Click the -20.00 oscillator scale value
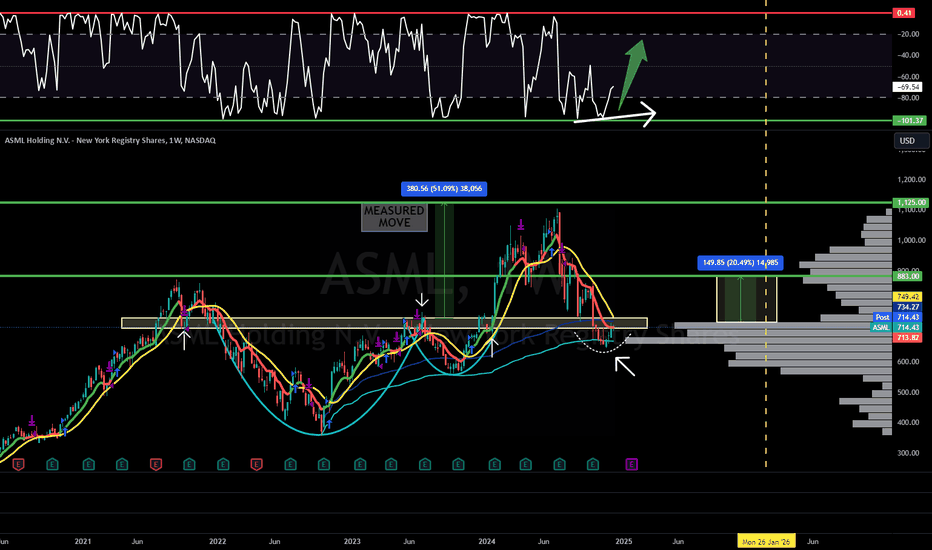This screenshot has width=932, height=550. pyautogui.click(x=908, y=34)
